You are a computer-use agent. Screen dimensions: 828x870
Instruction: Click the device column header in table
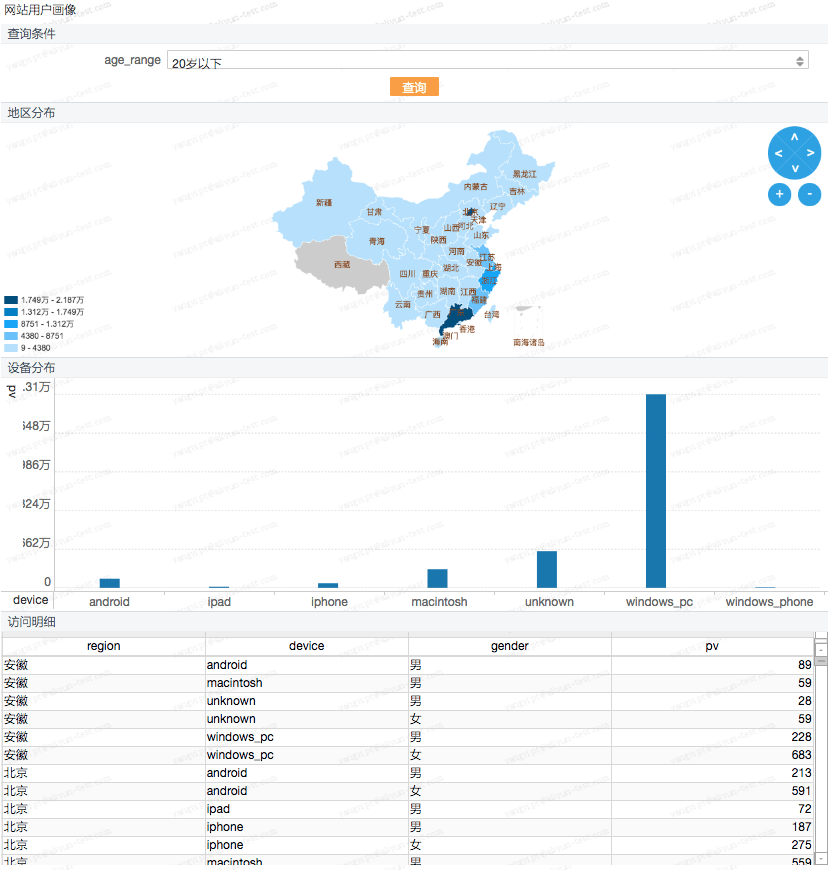[306, 646]
